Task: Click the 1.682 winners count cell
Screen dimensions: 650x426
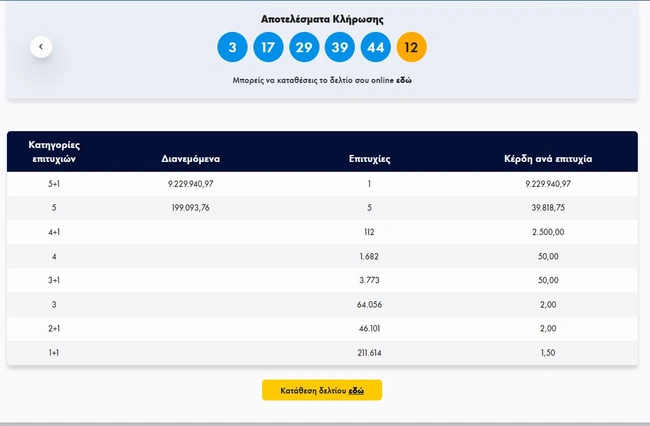Action: pos(369,256)
